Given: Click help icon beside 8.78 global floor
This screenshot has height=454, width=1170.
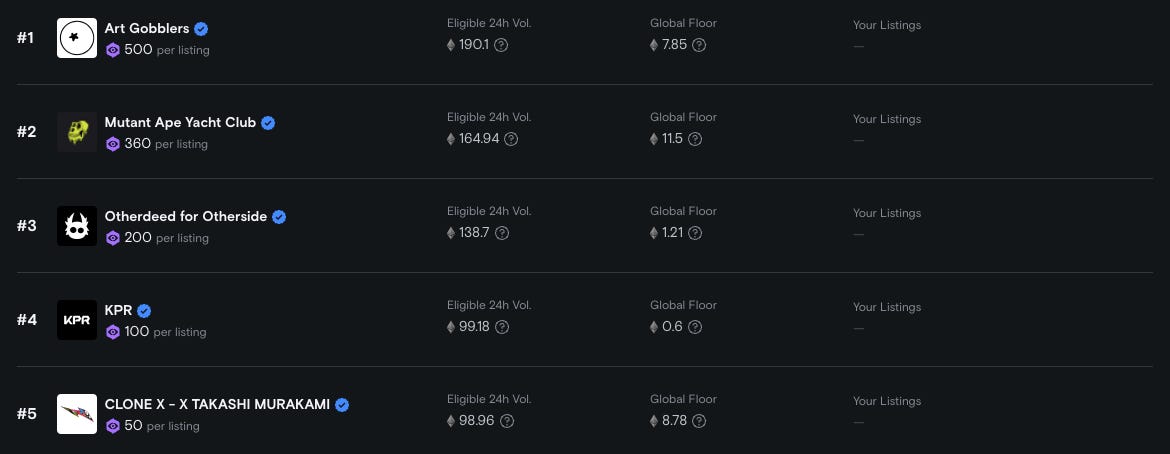Looking at the screenshot, I should point(699,421).
